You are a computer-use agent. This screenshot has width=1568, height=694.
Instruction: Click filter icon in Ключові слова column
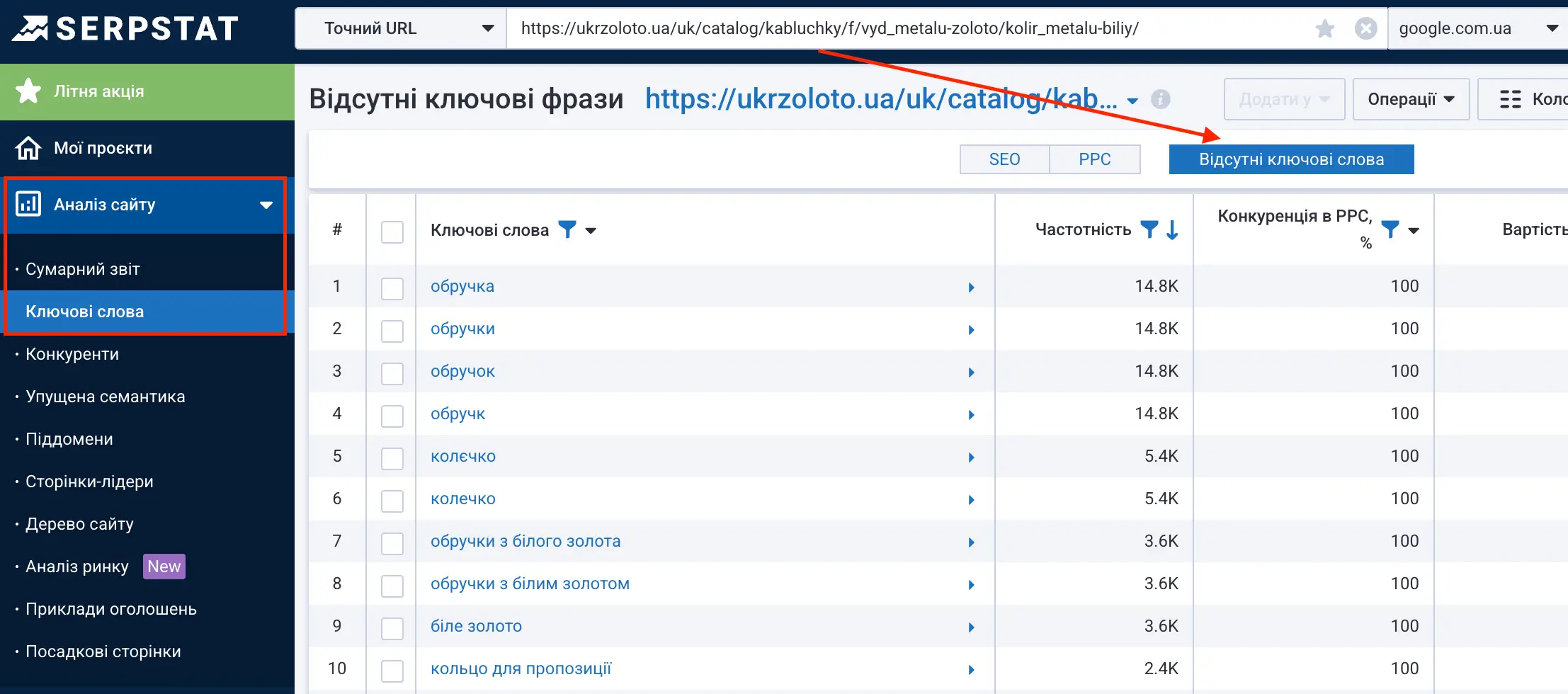click(567, 229)
